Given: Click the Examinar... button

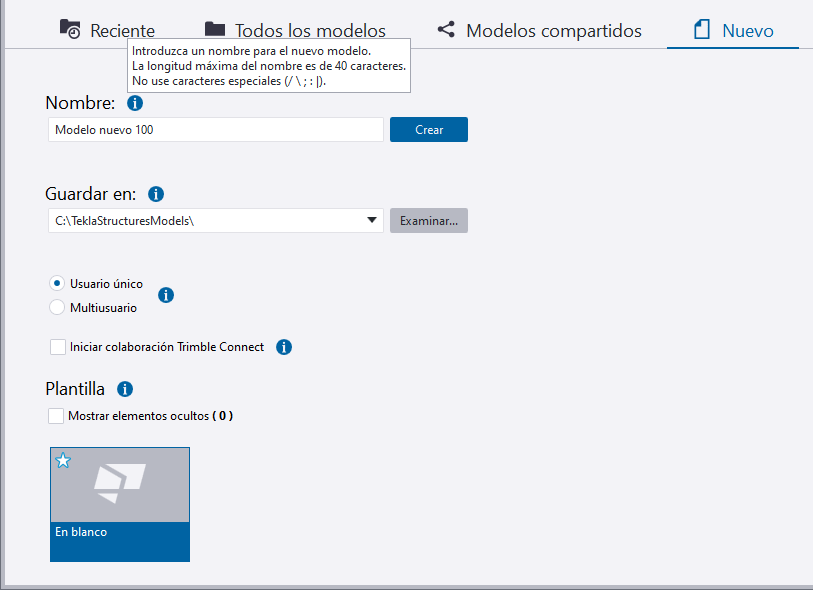Looking at the screenshot, I should 429,221.
